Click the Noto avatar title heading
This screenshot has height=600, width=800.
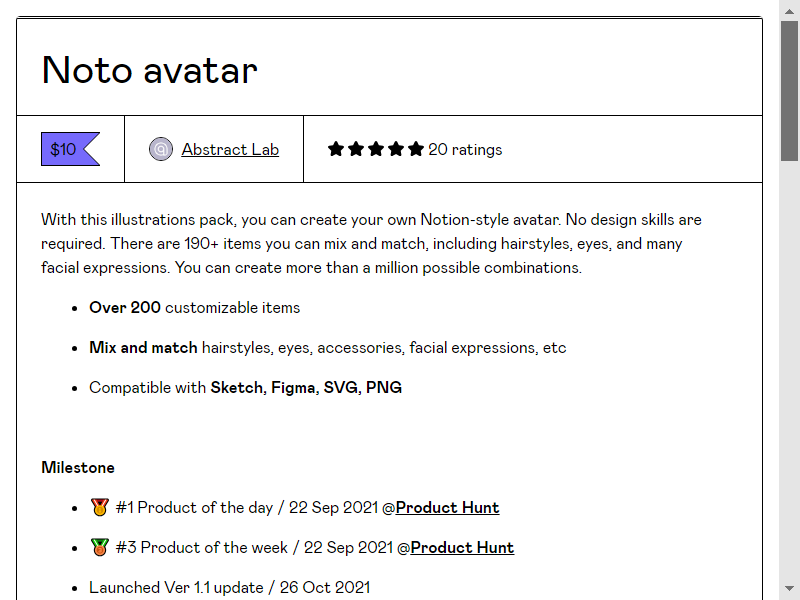[x=149, y=70]
